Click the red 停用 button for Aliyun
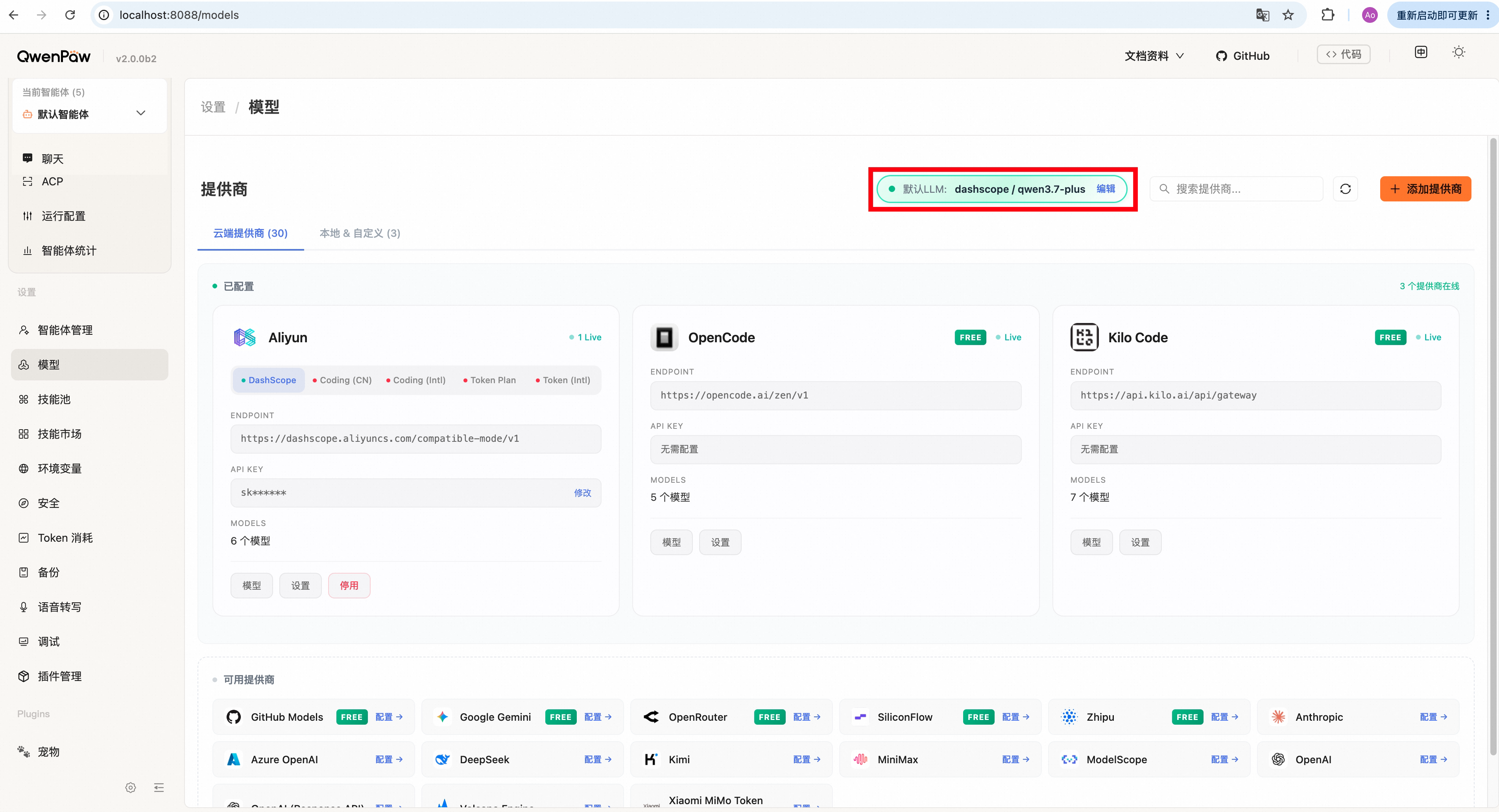1499x812 pixels. 349,586
